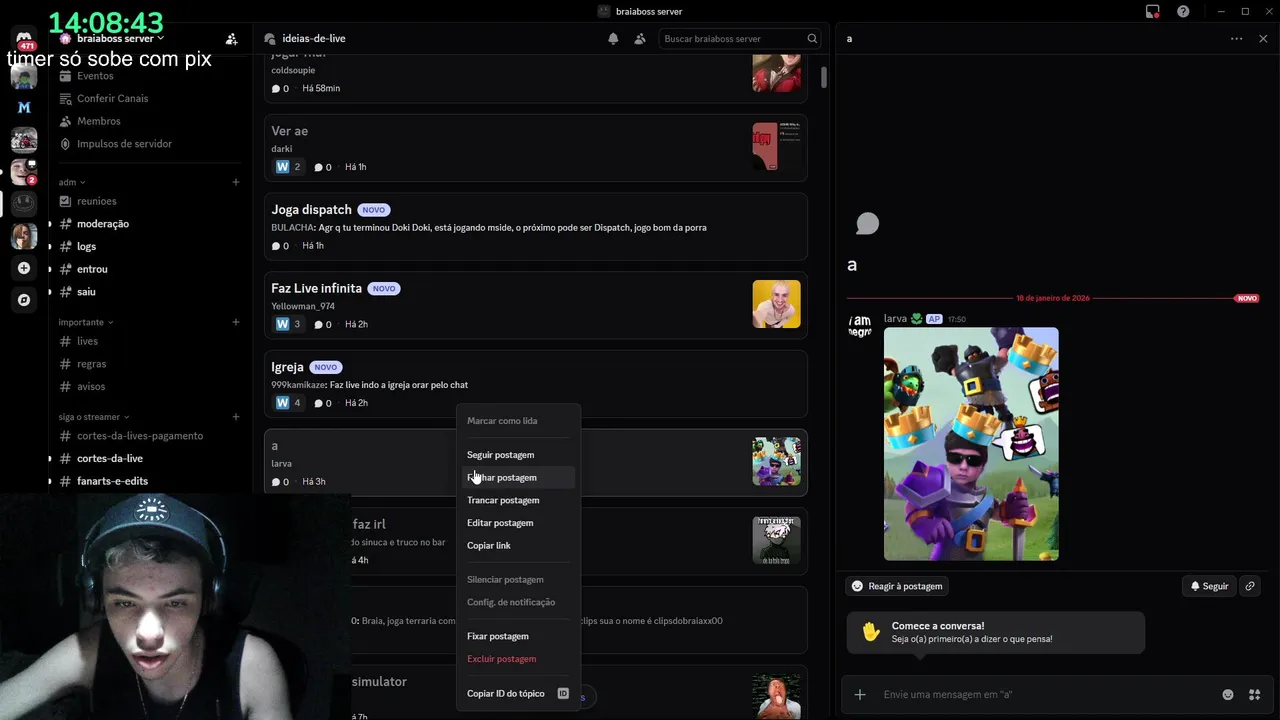Open apps icon in message box

coord(1254,694)
